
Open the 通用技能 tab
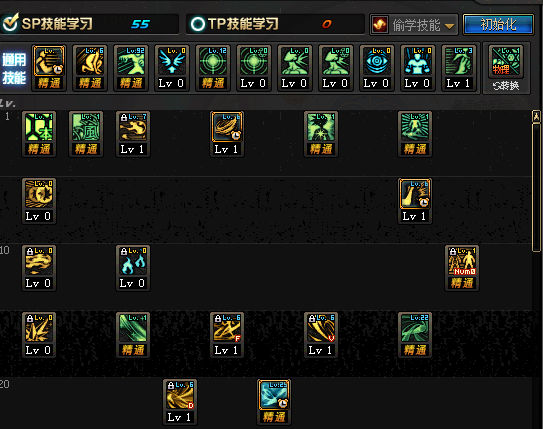14,69
